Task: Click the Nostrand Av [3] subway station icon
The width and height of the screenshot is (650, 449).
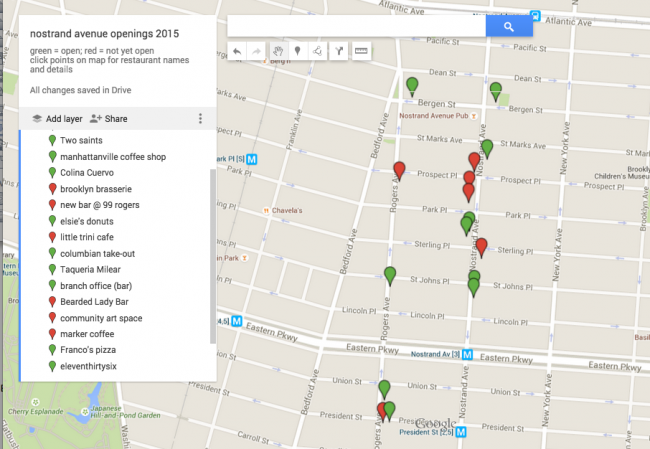Action: click(x=468, y=354)
